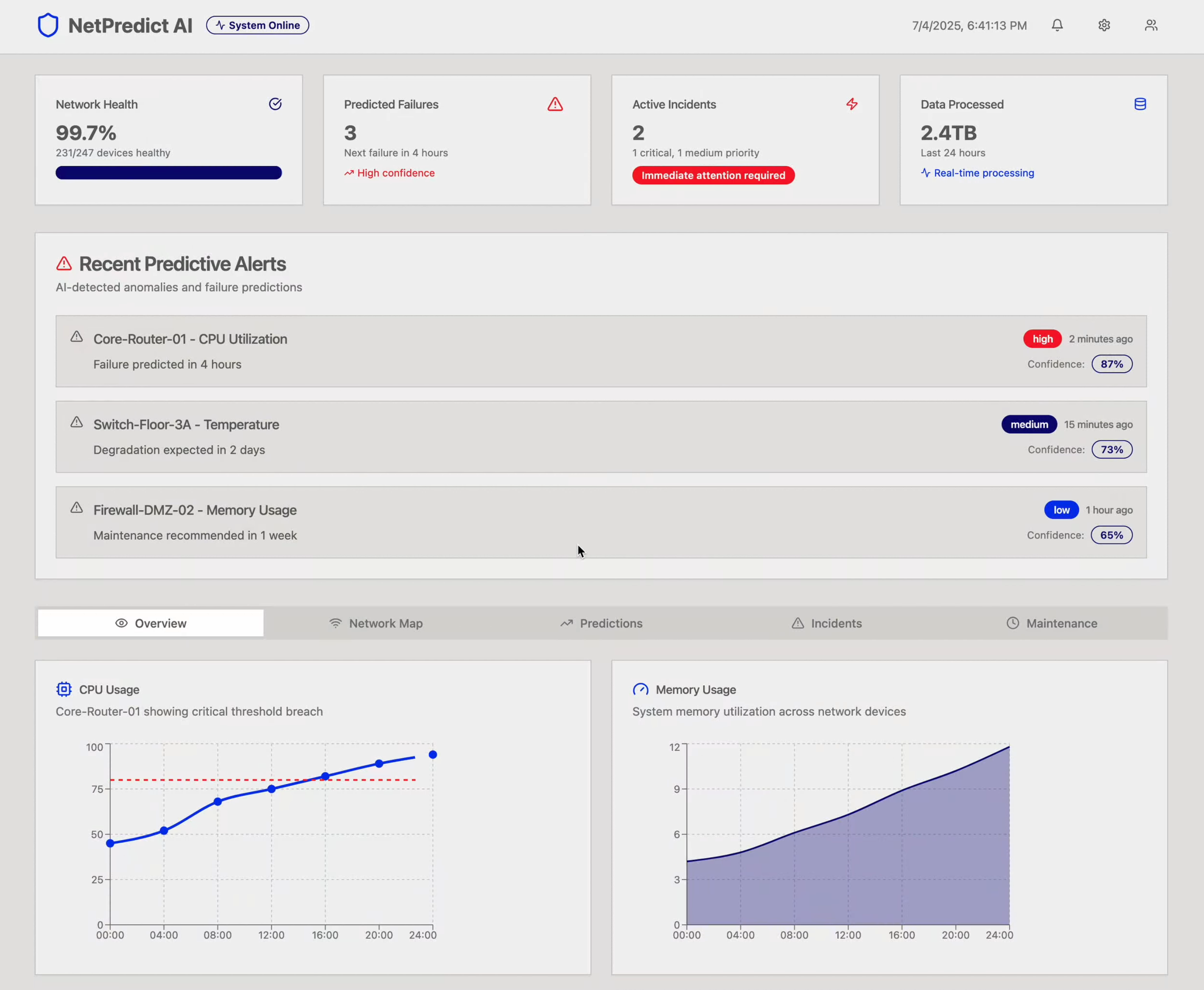Click the red warning triangle on Predicted Failures card

[554, 104]
